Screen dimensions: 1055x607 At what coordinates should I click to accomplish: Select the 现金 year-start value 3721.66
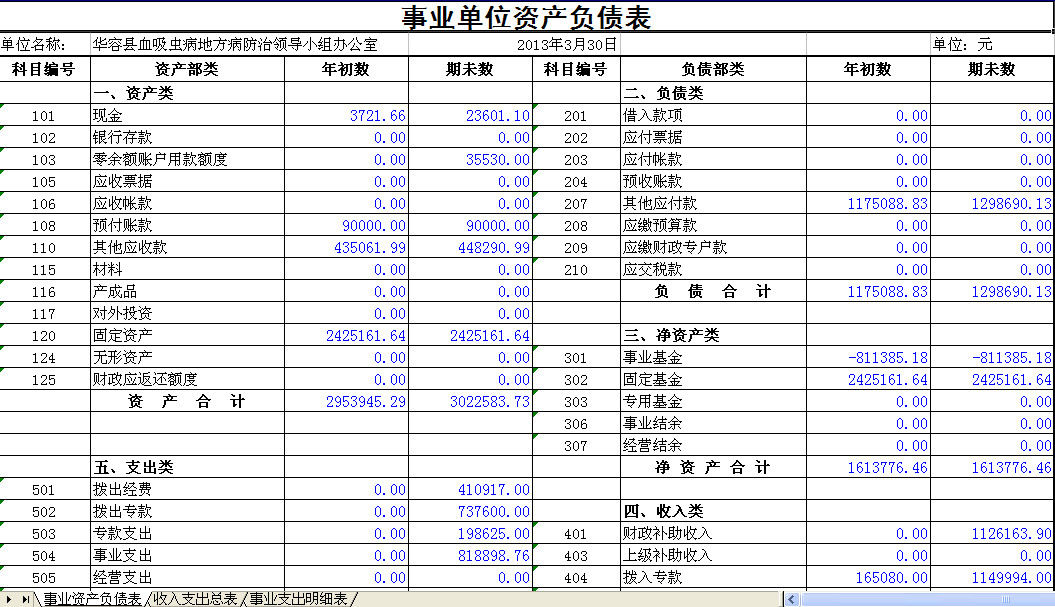[347, 116]
